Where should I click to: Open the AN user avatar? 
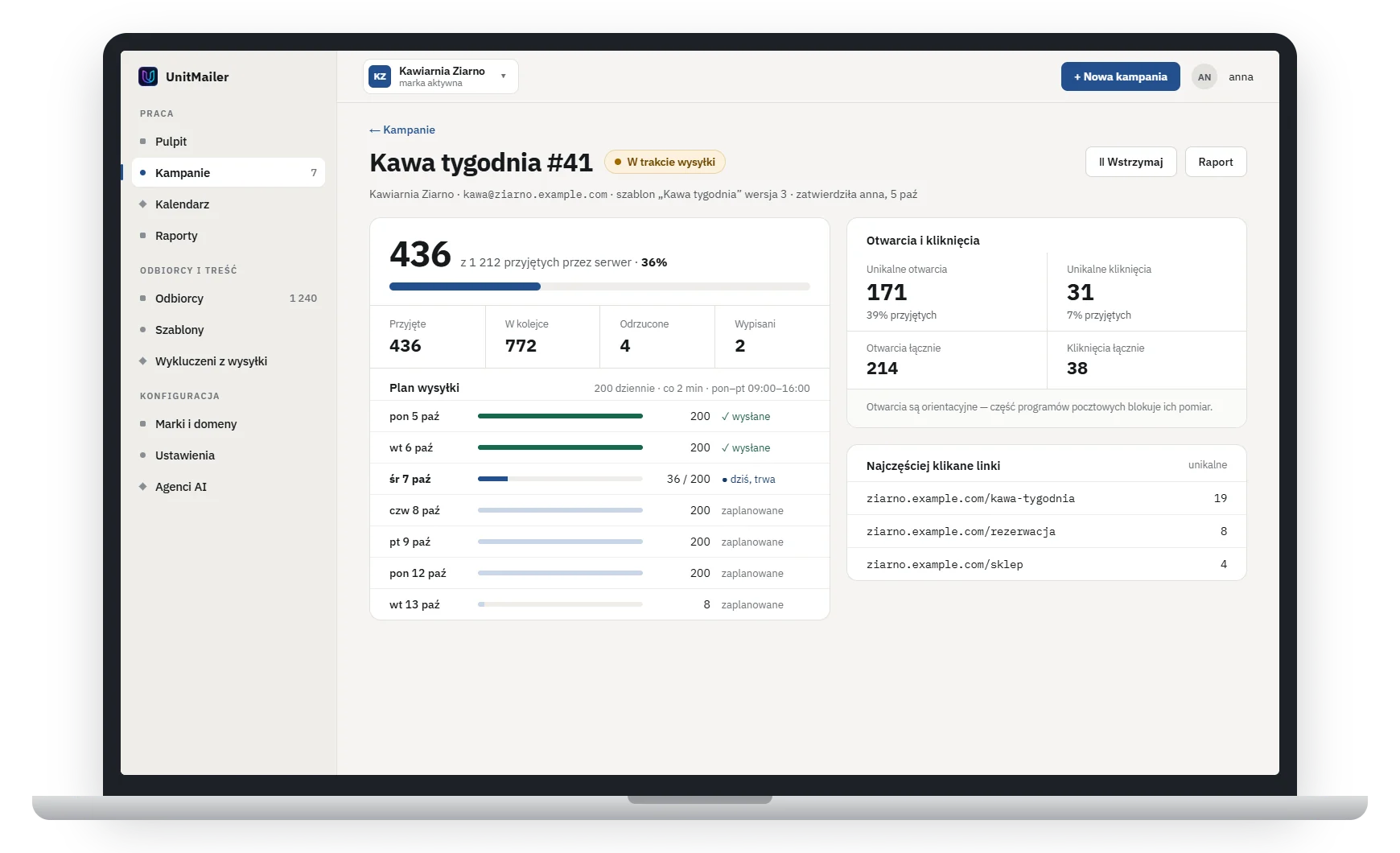pos(1204,77)
